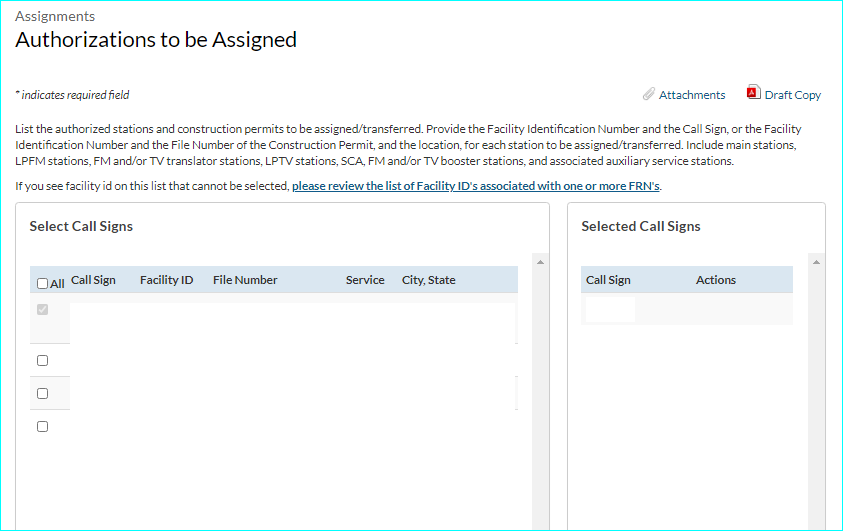
Task: Click the Service column header
Action: click(365, 280)
